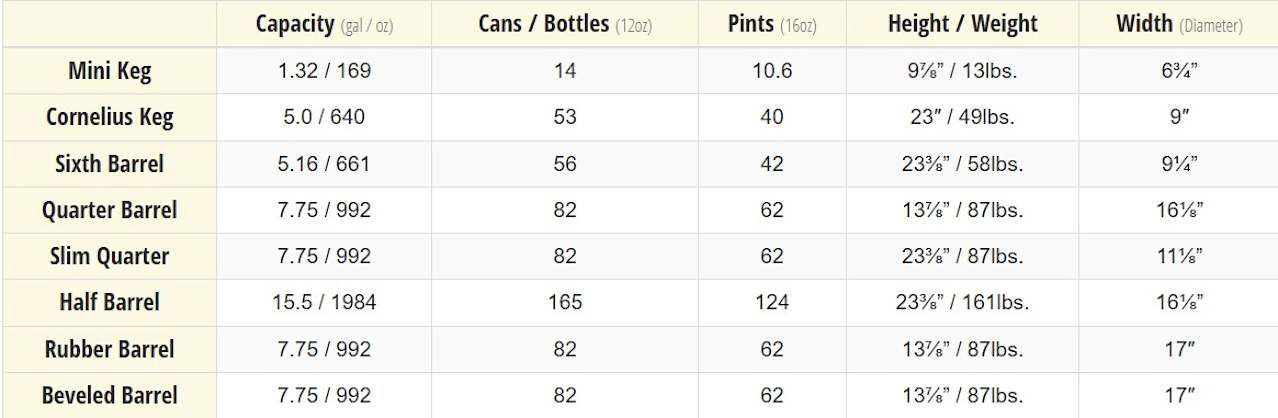1278x418 pixels.
Task: Click the Cans / Bottles column header
Action: point(565,24)
